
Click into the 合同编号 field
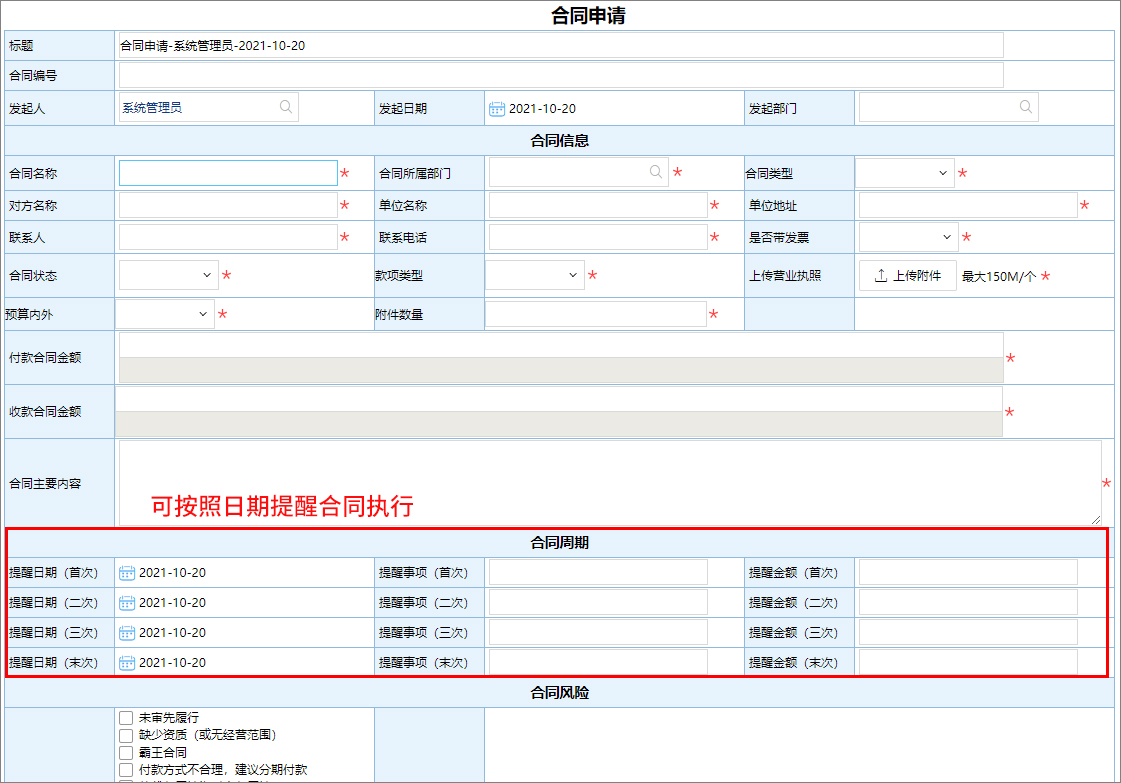coord(561,75)
